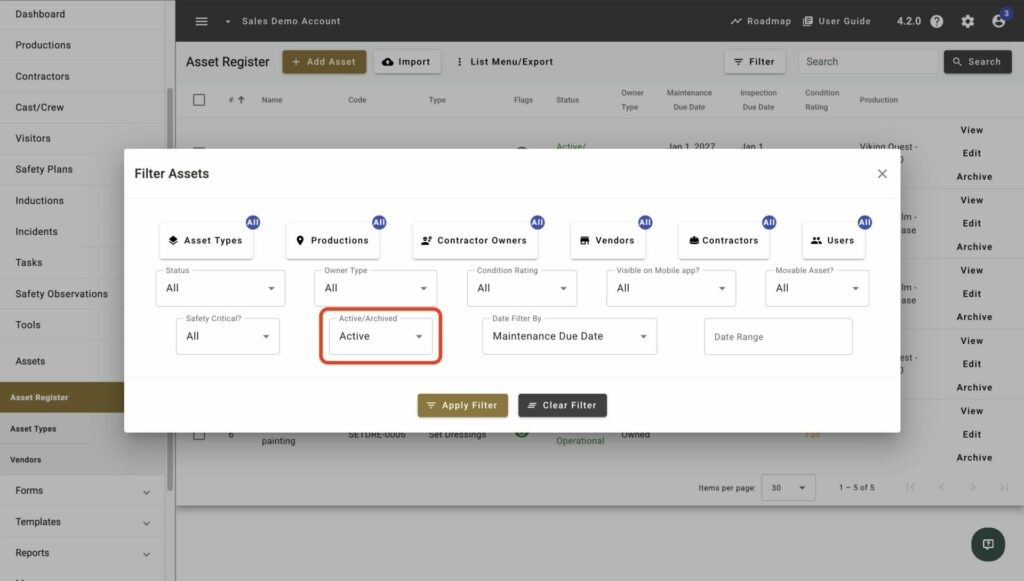Viewport: 1024px width, 581px height.
Task: Click the Production column header
Action: [x=878, y=100]
